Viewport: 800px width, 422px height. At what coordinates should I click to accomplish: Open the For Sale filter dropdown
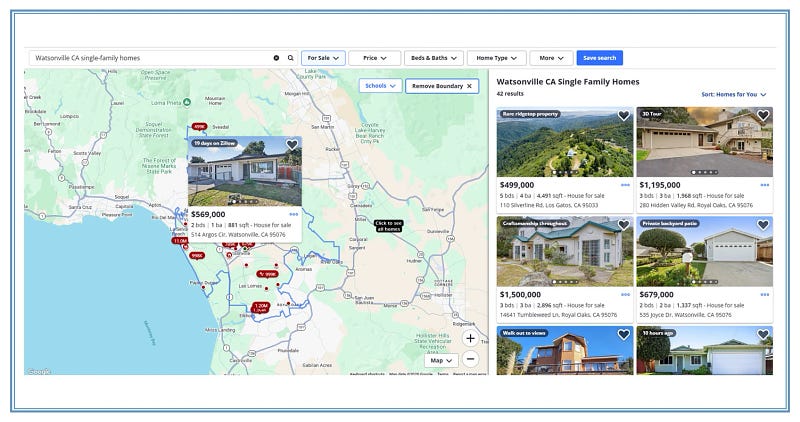(x=323, y=58)
